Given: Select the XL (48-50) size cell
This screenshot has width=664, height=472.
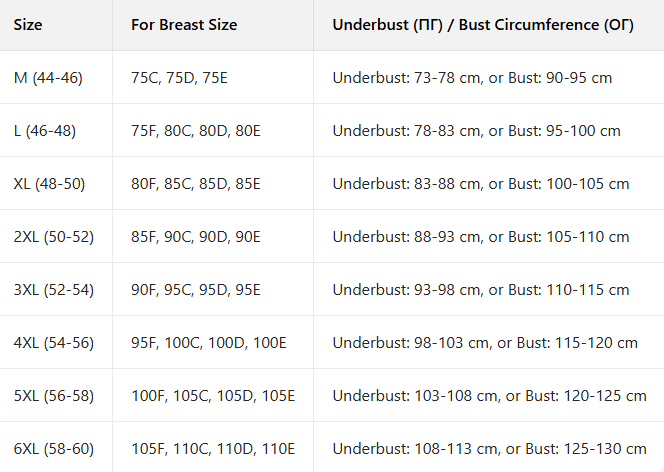Looking at the screenshot, I should point(49,184).
